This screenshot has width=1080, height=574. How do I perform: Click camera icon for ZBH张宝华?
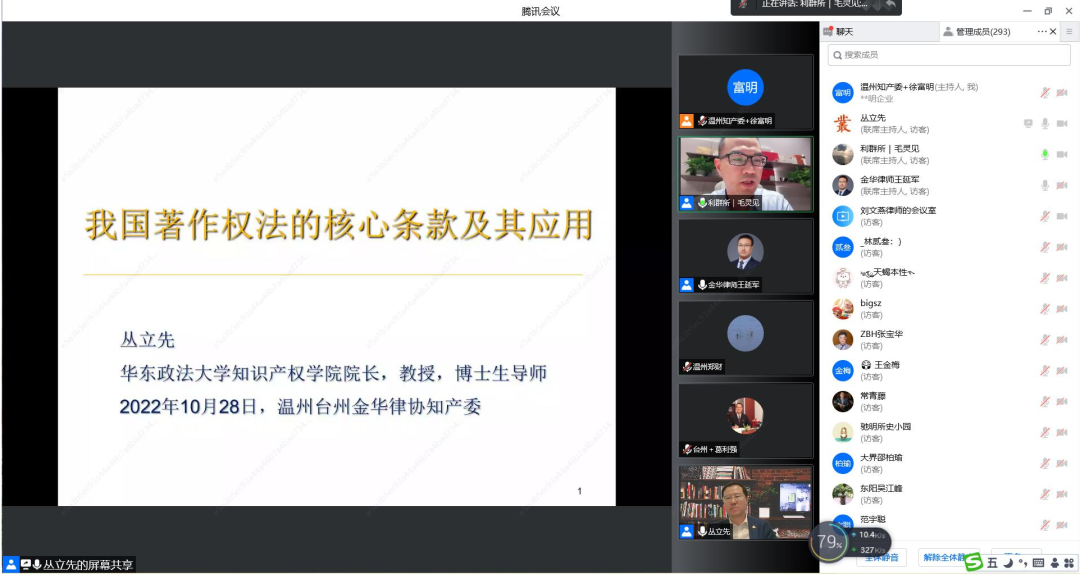[x=1062, y=340]
